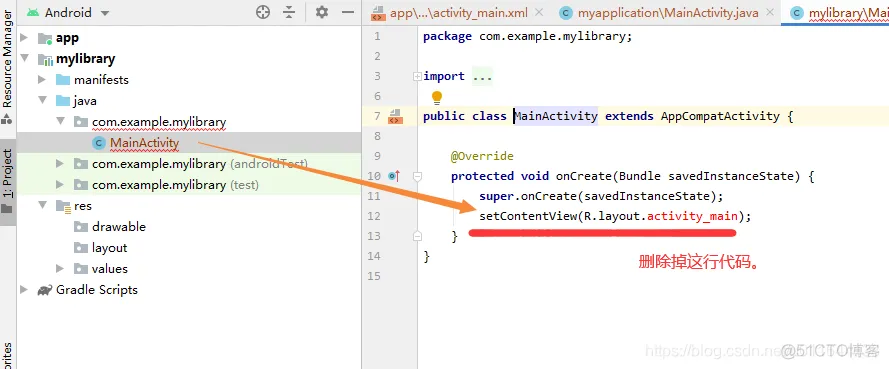
Task: Open Project panel settings gear
Action: [x=322, y=12]
